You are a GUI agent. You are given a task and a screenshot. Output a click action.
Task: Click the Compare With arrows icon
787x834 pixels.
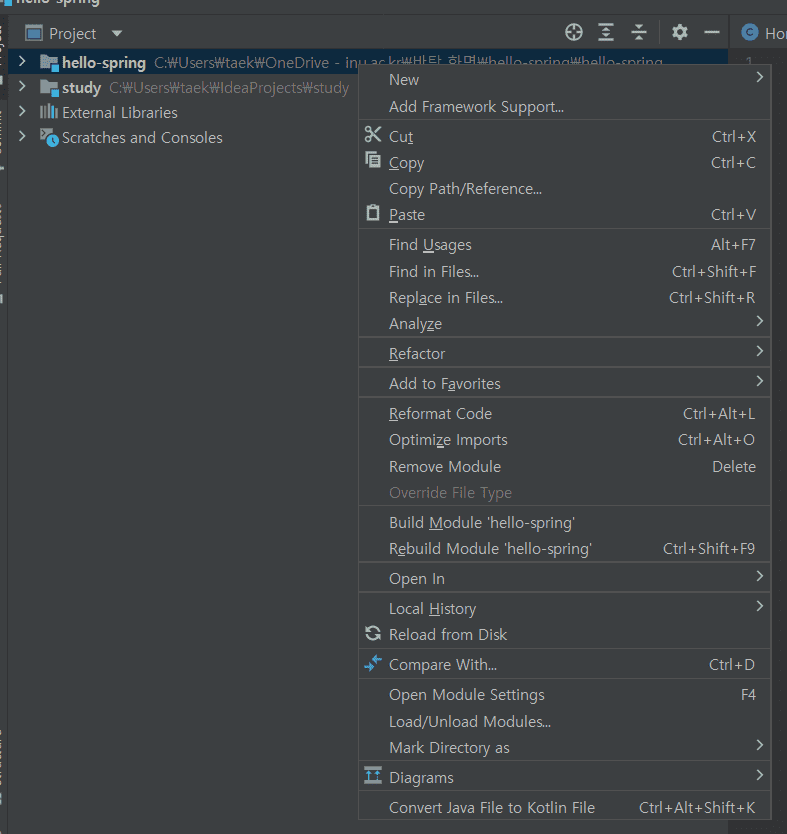[x=373, y=663]
